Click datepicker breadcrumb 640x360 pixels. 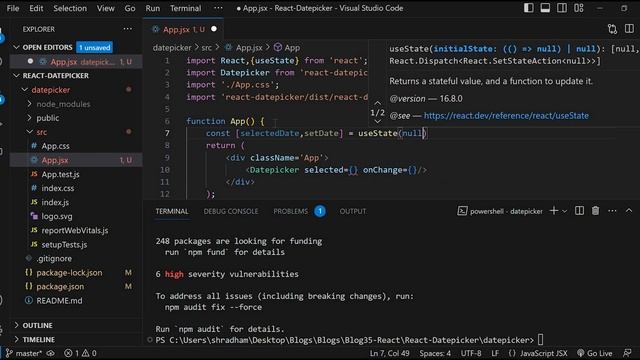pyautogui.click(x=172, y=48)
